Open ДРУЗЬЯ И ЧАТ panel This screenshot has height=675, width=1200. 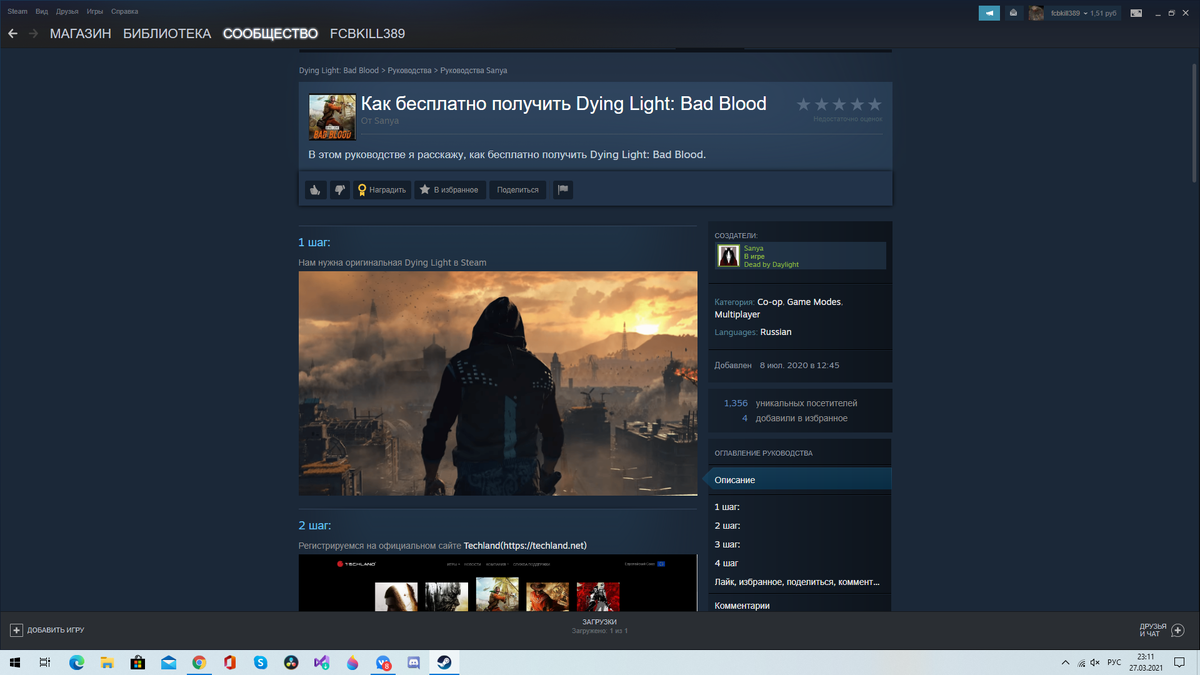click(x=1162, y=631)
